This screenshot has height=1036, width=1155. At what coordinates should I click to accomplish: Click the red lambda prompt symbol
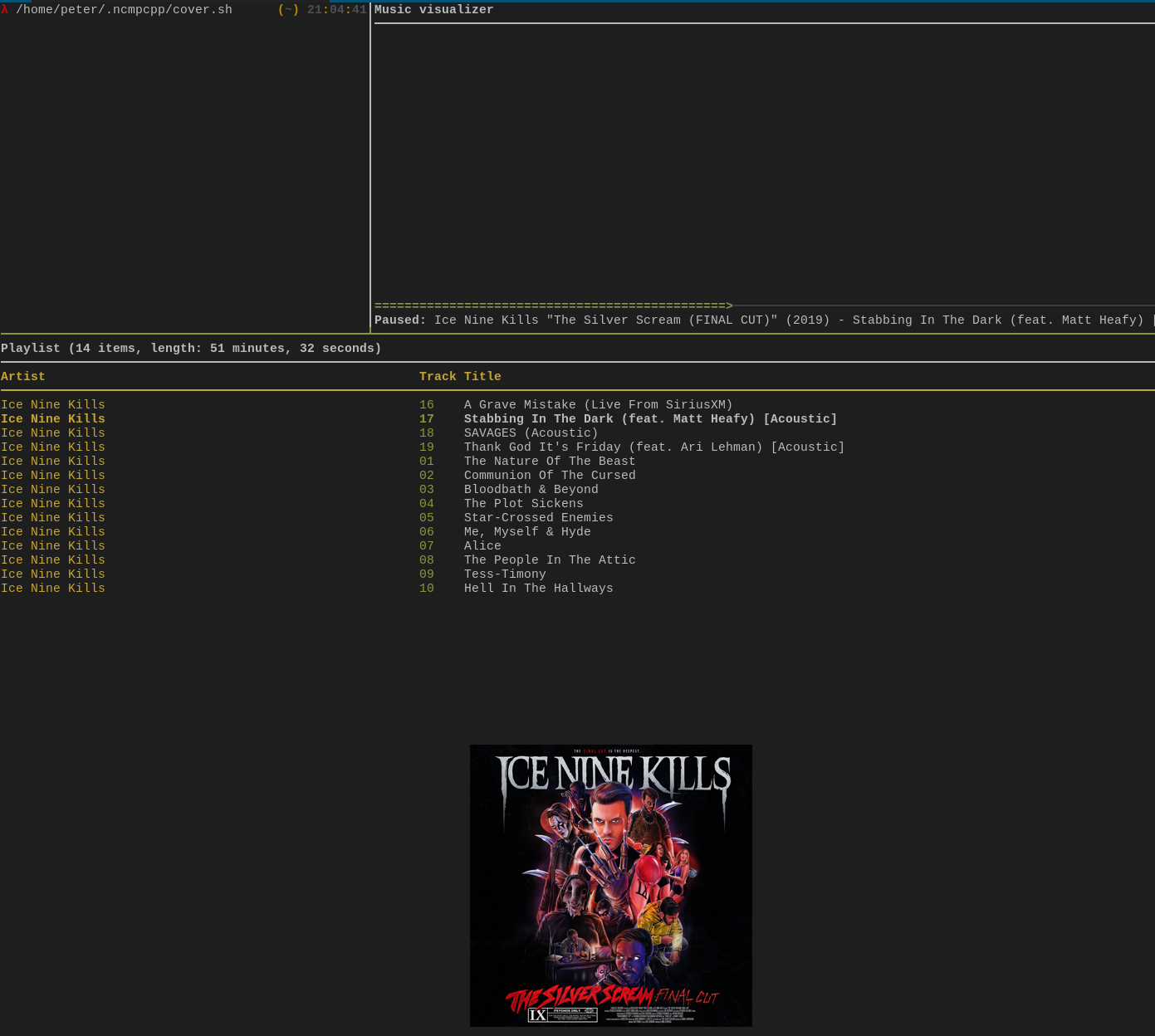(x=7, y=10)
